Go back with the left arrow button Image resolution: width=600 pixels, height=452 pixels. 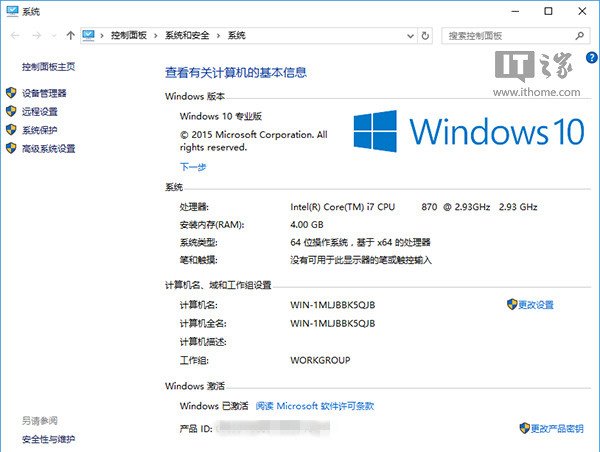tap(15, 36)
